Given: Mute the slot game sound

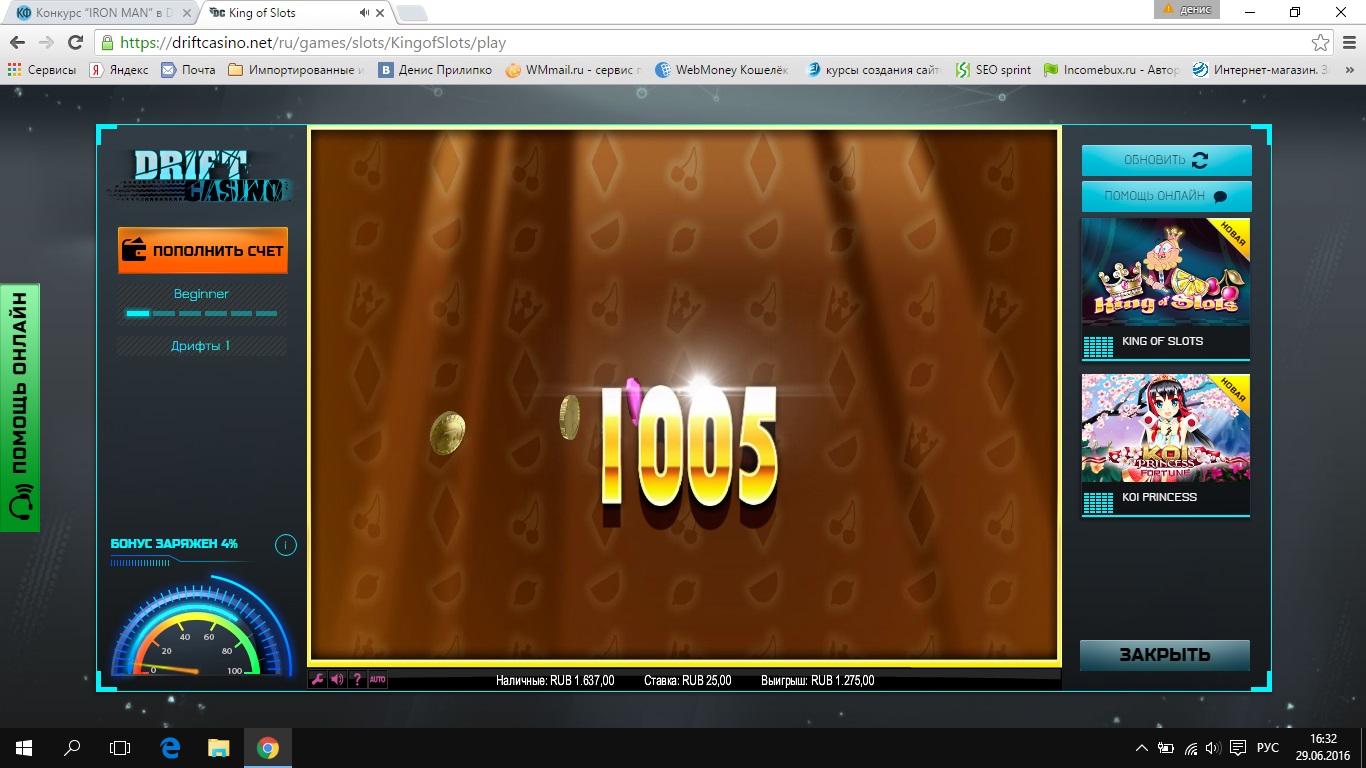Looking at the screenshot, I should [337, 680].
